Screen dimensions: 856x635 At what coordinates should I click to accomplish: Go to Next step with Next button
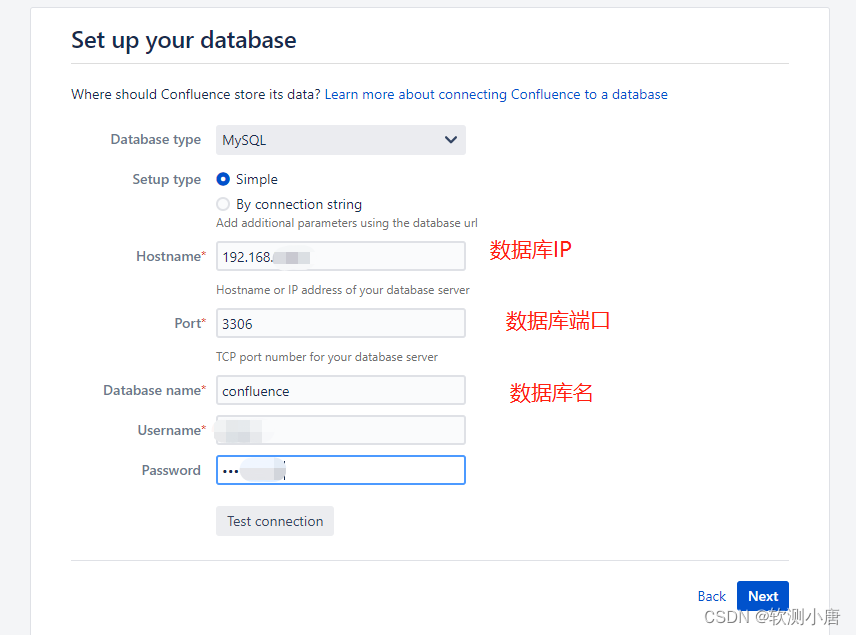(763, 596)
